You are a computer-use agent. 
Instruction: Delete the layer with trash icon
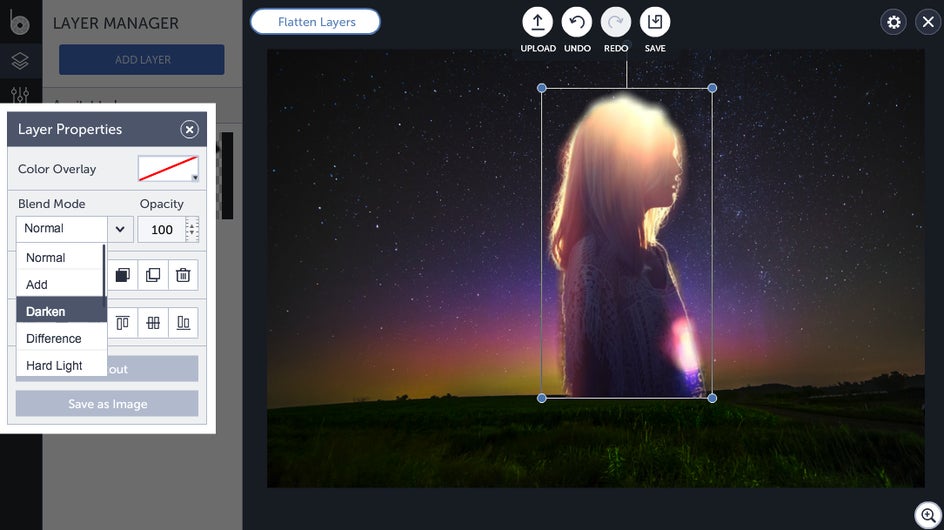(x=183, y=275)
